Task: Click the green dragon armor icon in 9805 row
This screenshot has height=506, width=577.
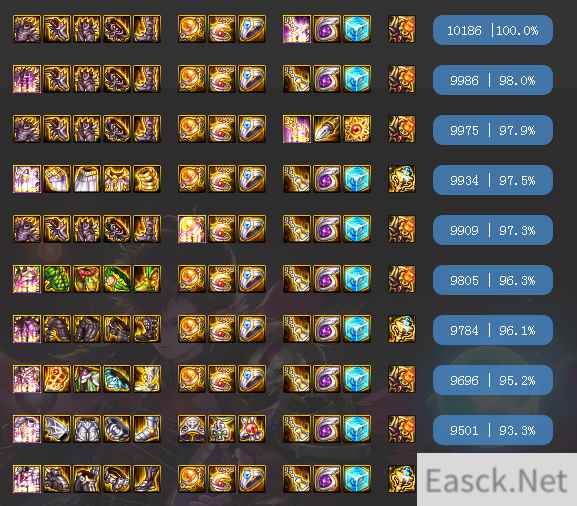Action: pos(57,279)
